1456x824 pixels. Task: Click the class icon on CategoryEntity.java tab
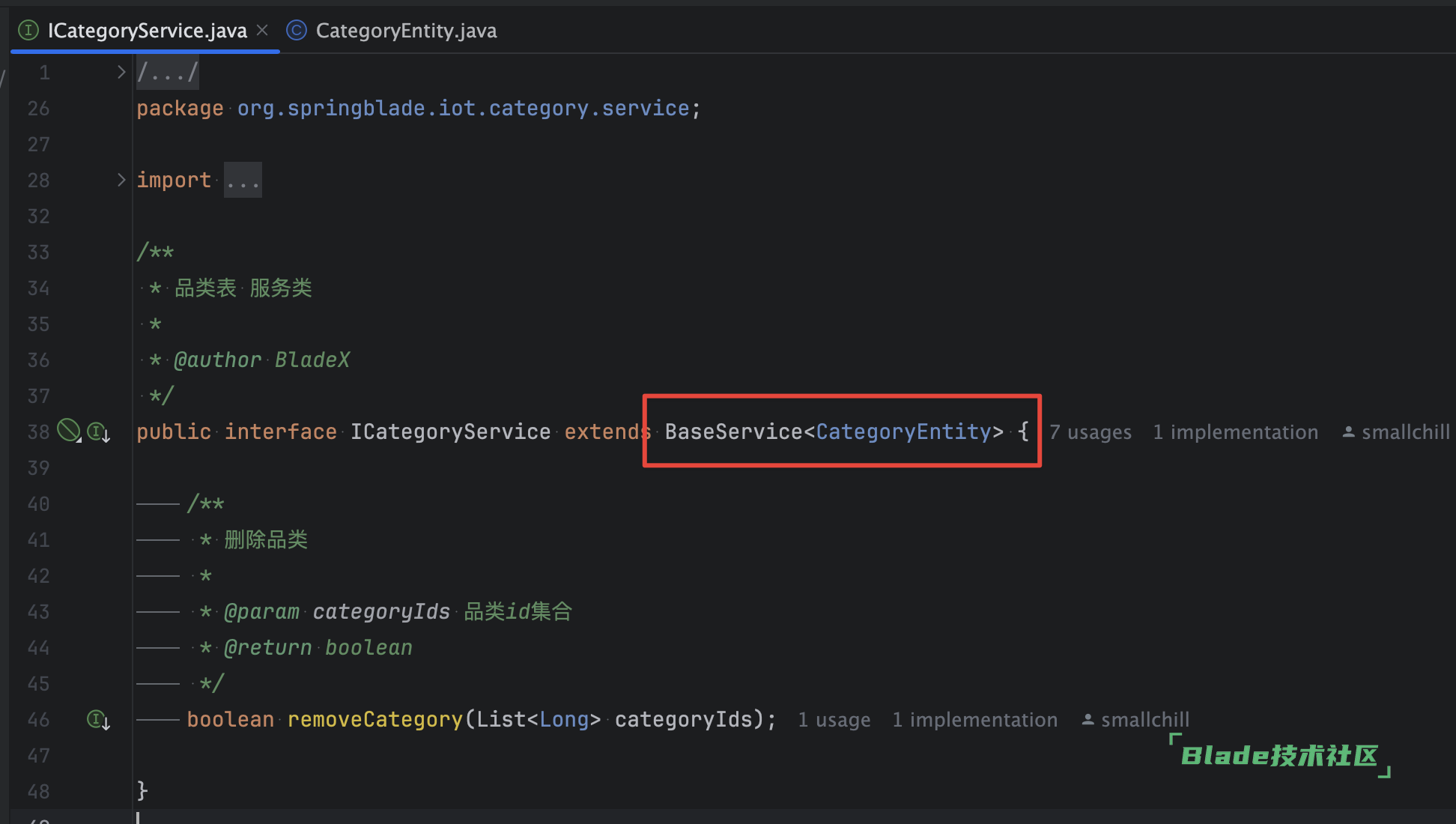(297, 30)
